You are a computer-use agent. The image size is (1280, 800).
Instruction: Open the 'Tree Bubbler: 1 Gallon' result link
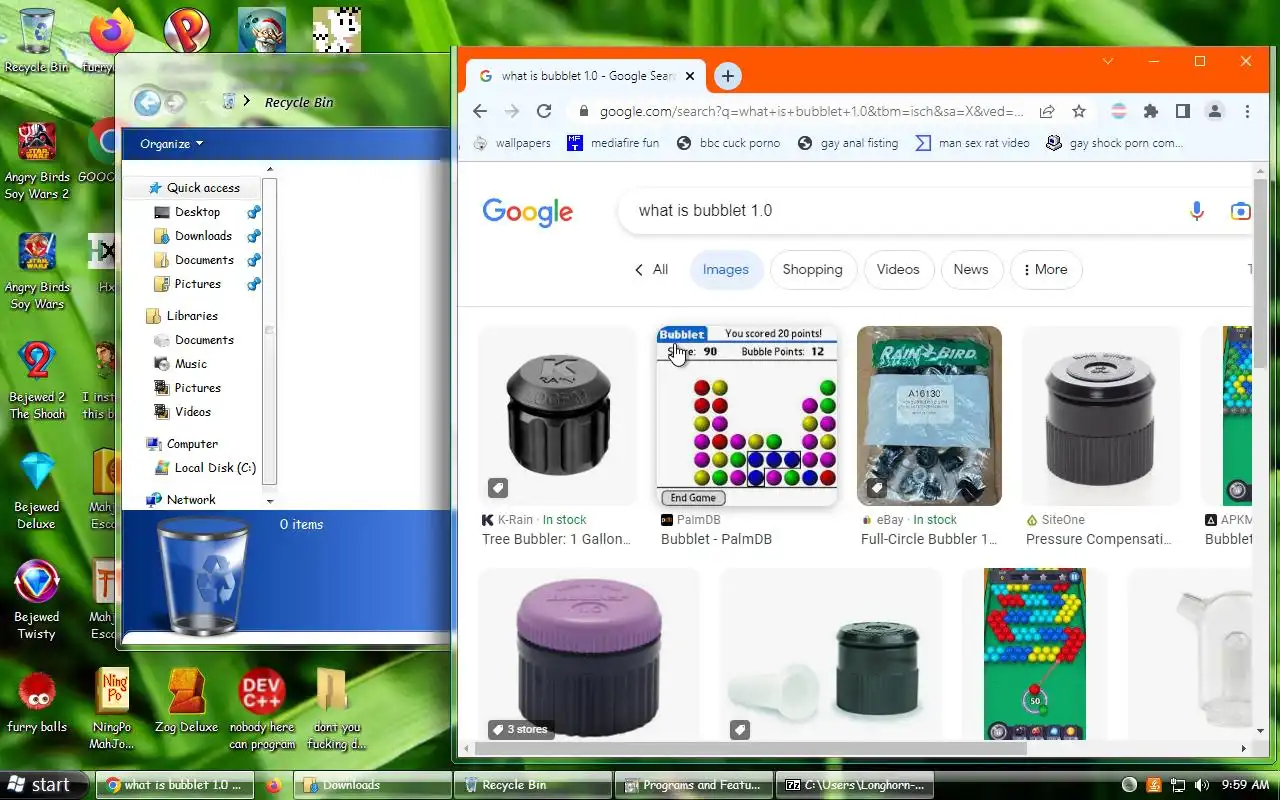click(556, 539)
